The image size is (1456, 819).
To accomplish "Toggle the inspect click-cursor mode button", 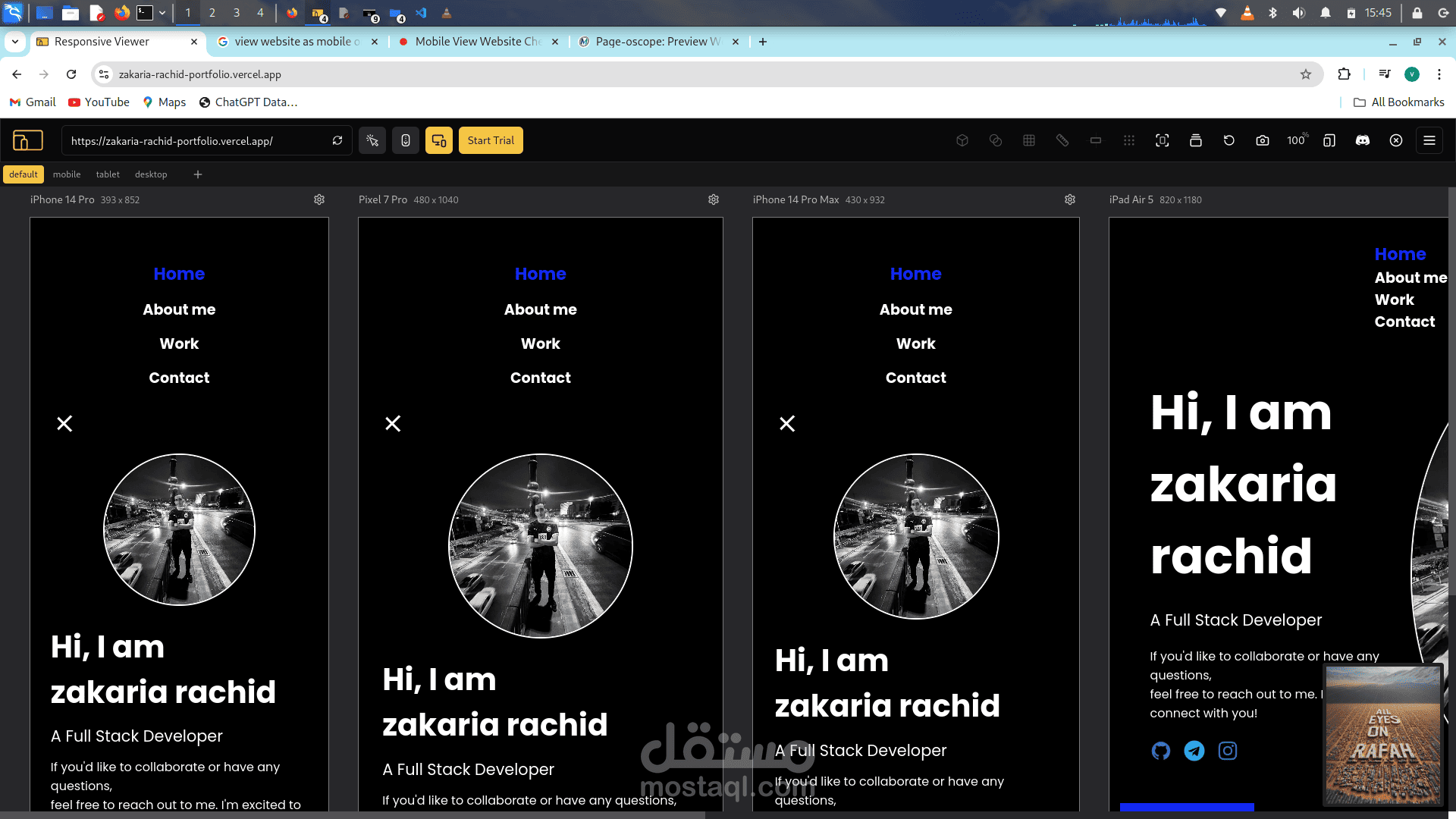I will [372, 140].
